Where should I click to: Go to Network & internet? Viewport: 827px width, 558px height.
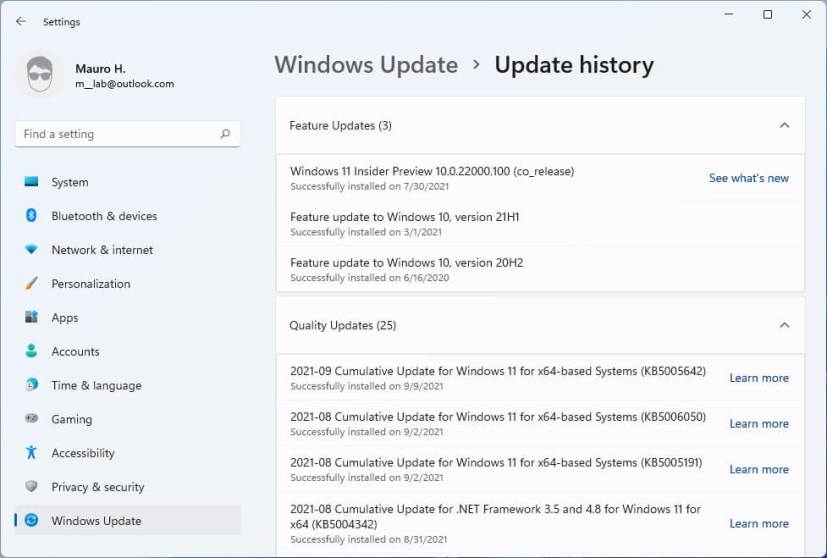[102, 250]
